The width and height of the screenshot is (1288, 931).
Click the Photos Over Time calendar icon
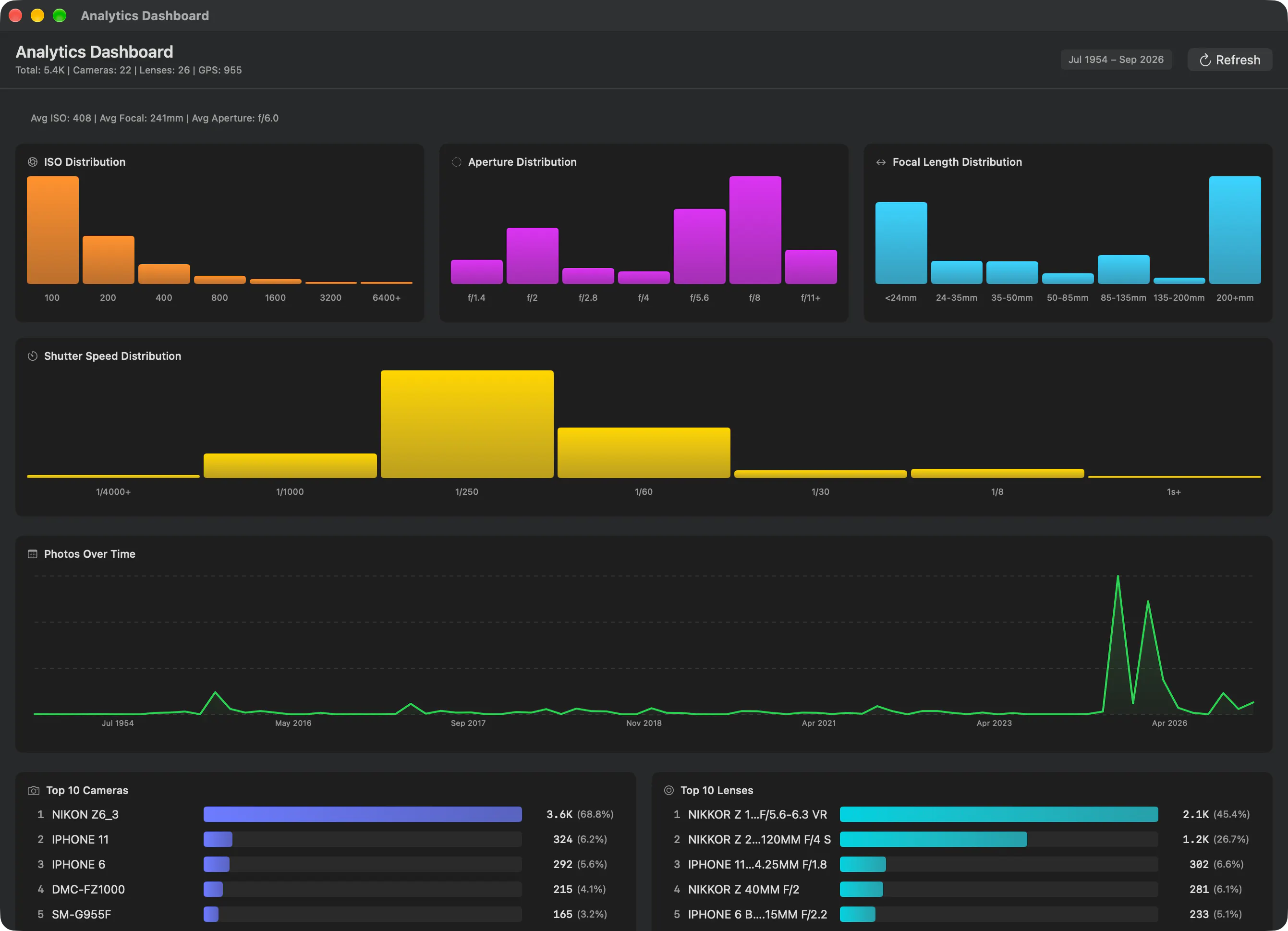coord(33,554)
